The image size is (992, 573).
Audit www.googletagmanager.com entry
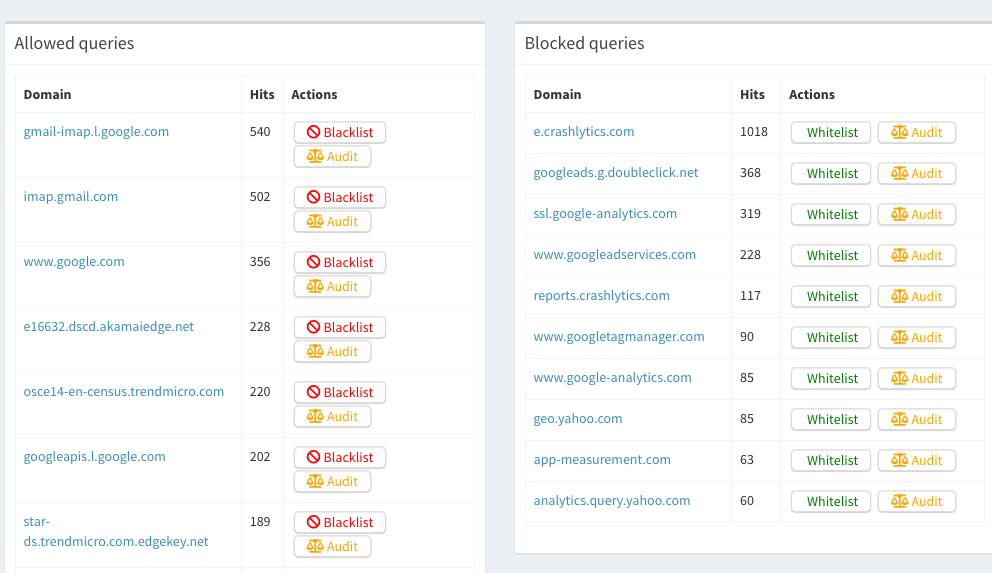point(917,337)
